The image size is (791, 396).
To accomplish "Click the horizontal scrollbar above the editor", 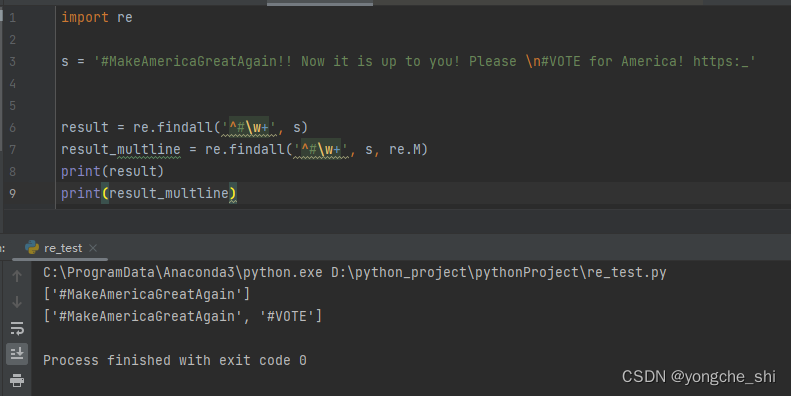I will coord(320,4).
